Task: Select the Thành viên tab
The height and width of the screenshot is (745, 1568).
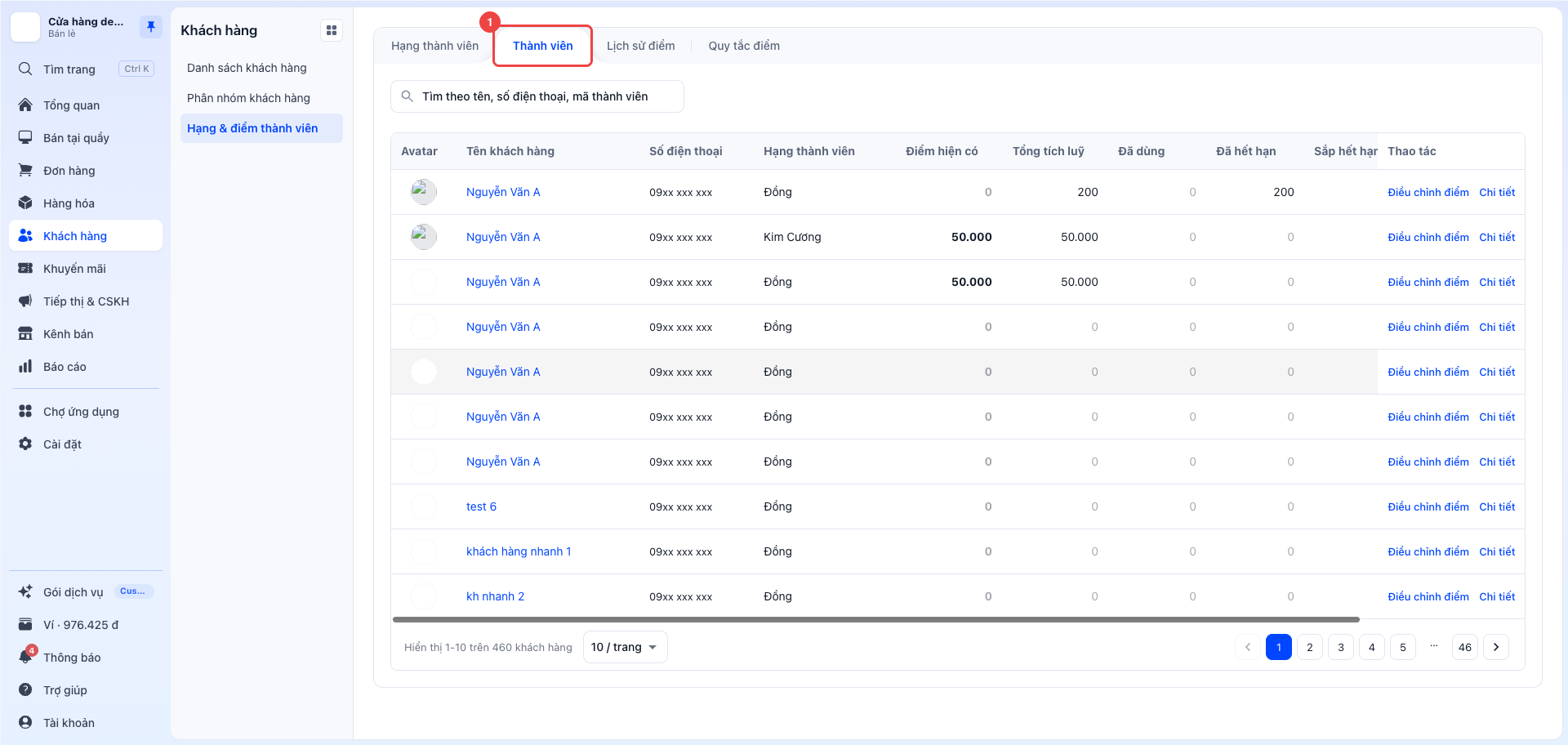Action: 543,46
